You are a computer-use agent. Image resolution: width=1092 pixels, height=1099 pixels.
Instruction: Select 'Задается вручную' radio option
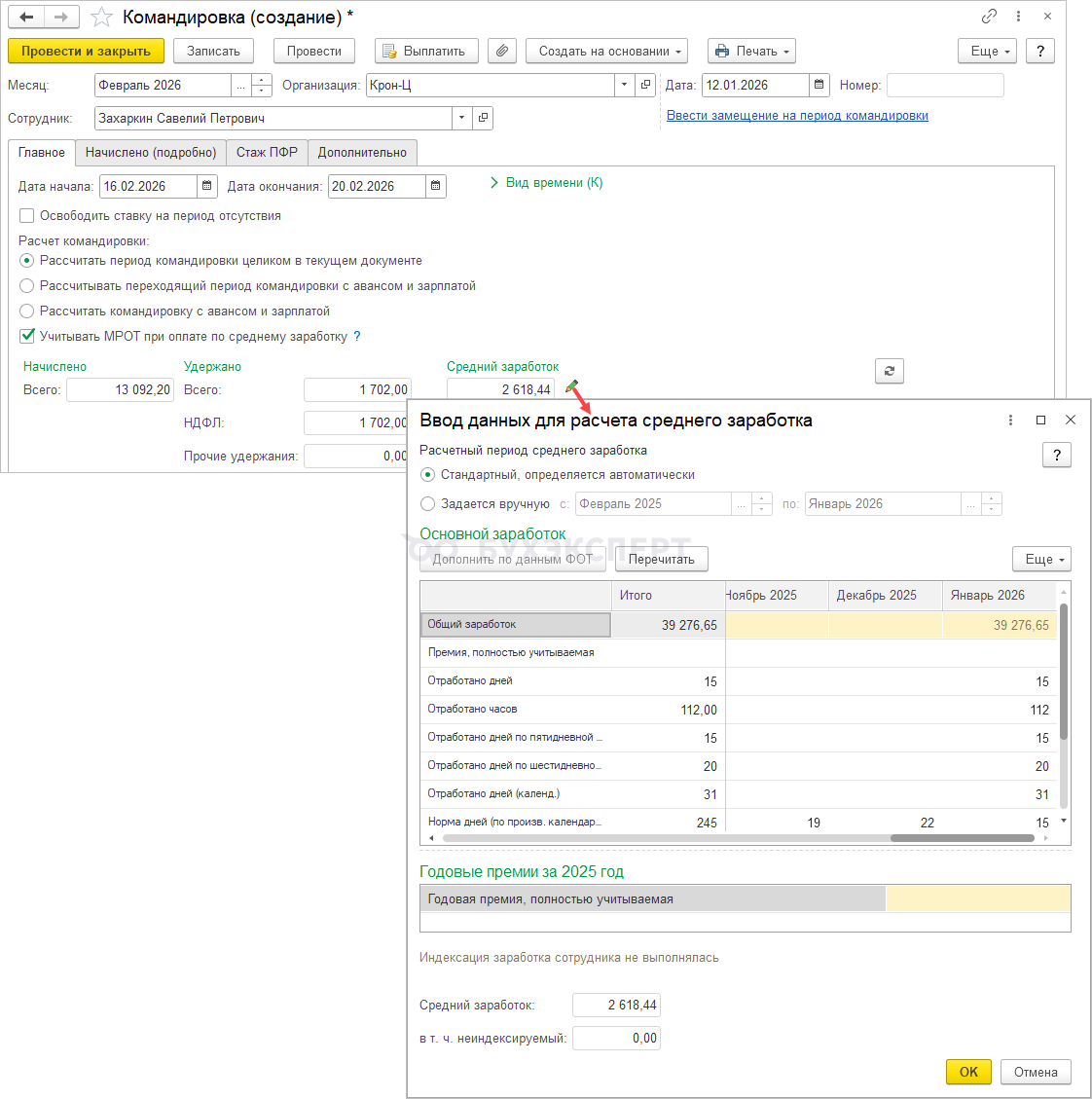(427, 504)
